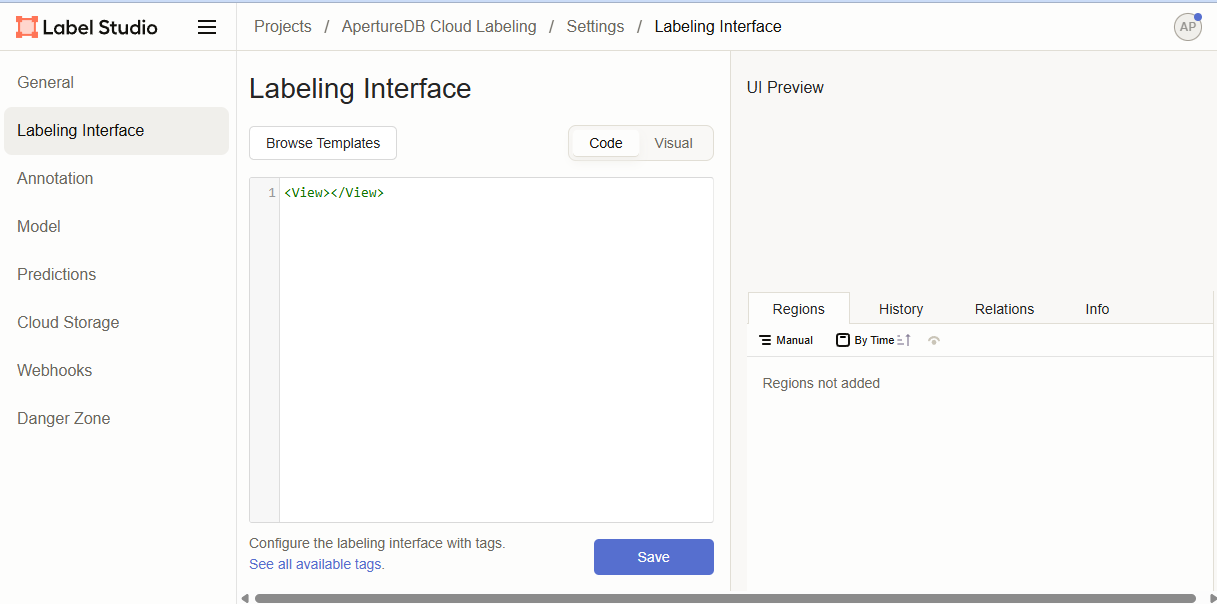Screen dimensions: 1217x604
Task: Switch to the Visual editor view
Action: point(674,143)
